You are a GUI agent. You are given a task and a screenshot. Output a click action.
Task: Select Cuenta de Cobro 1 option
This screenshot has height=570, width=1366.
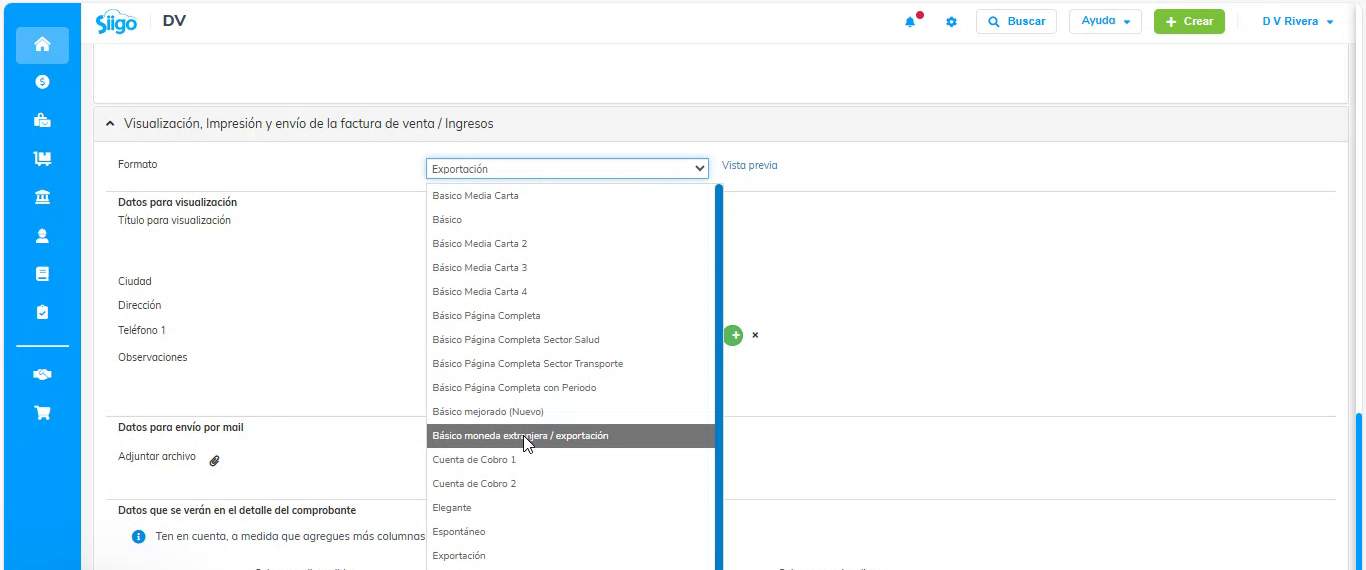pos(570,460)
